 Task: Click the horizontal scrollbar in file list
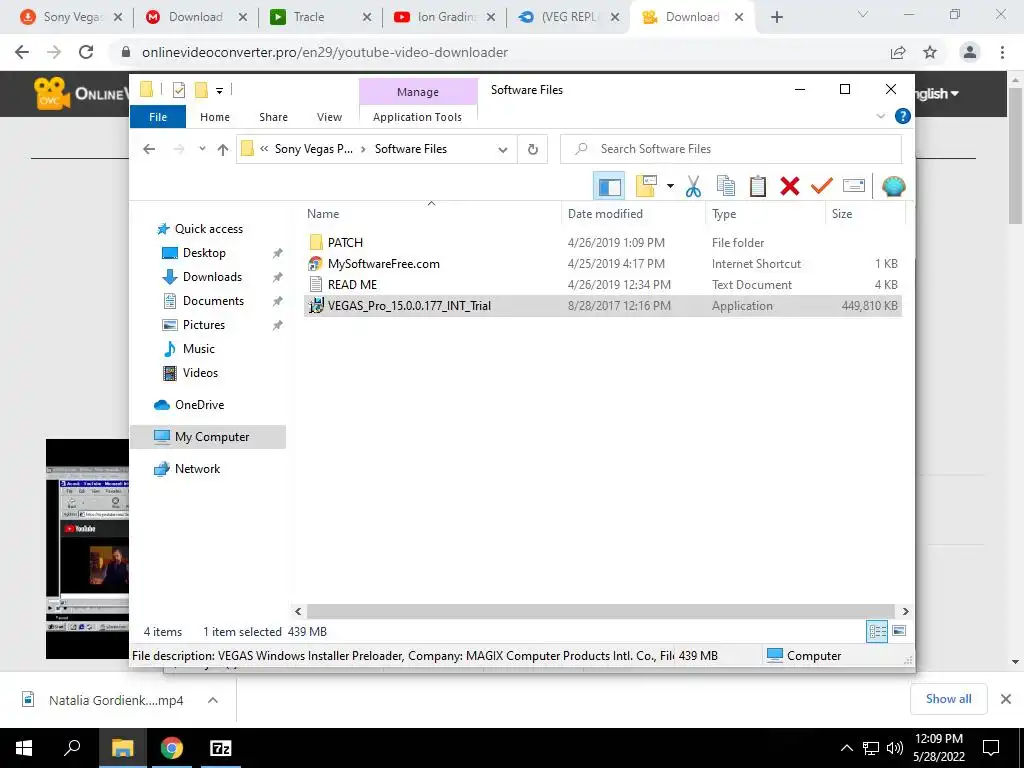coord(601,611)
